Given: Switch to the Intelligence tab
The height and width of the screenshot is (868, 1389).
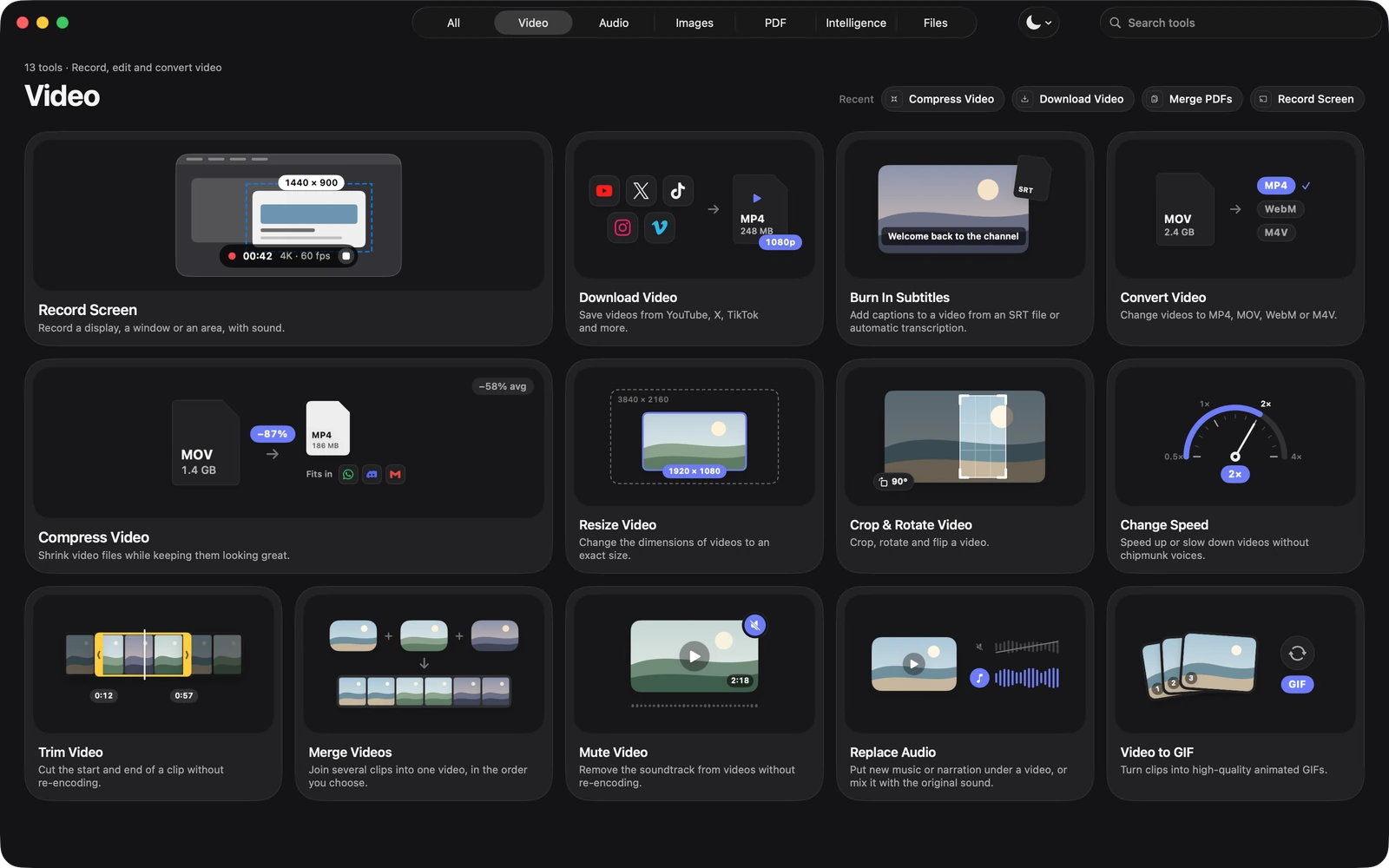Looking at the screenshot, I should tap(856, 23).
